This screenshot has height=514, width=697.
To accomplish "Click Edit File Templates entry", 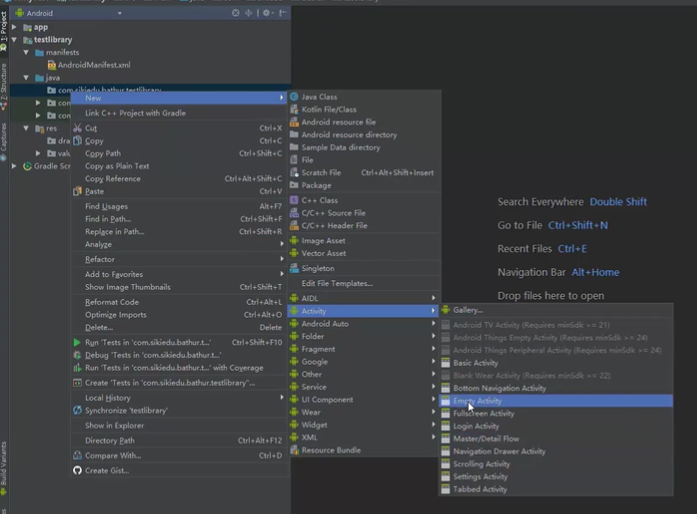I will (x=364, y=283).
